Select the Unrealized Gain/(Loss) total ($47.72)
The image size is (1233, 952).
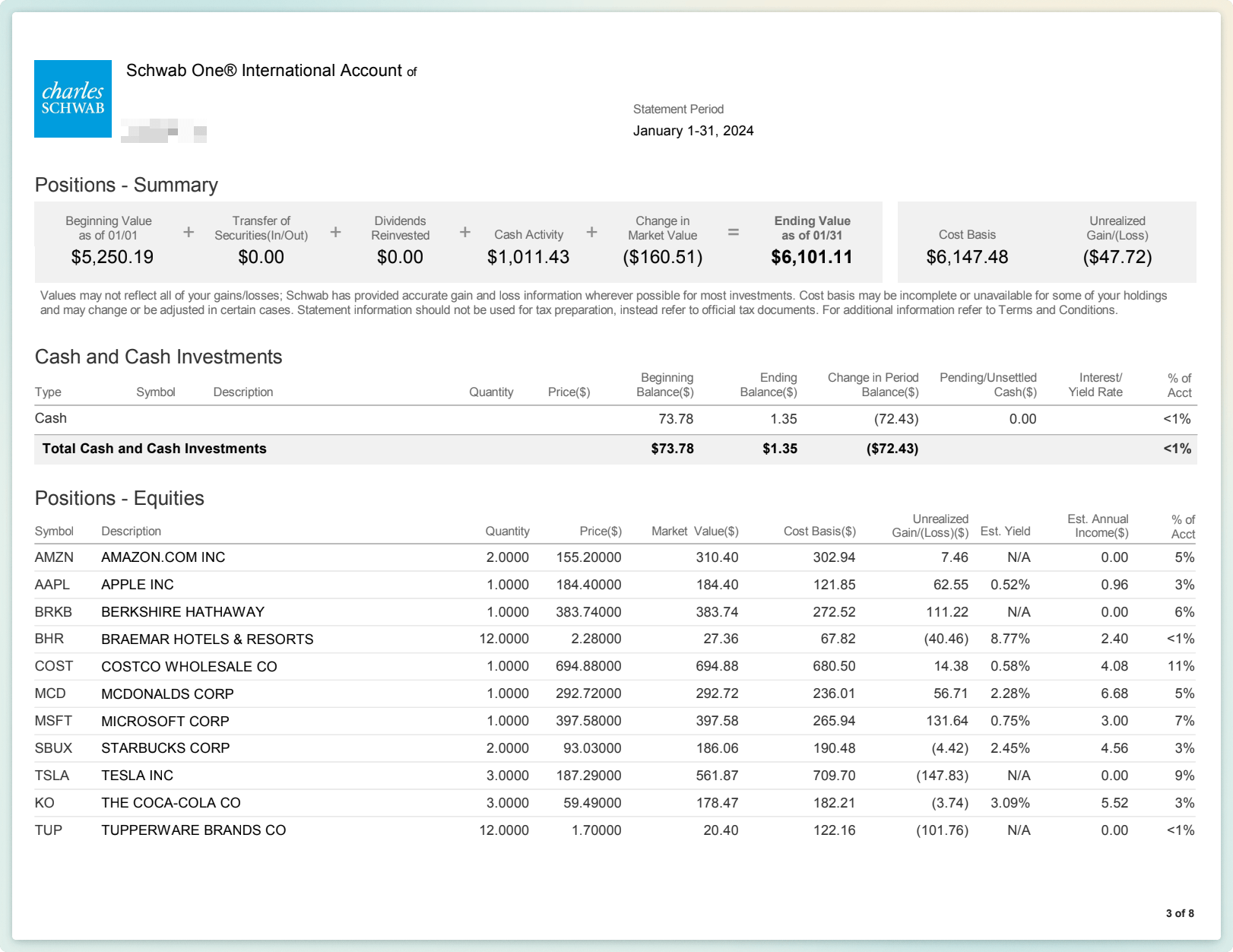(x=1117, y=257)
